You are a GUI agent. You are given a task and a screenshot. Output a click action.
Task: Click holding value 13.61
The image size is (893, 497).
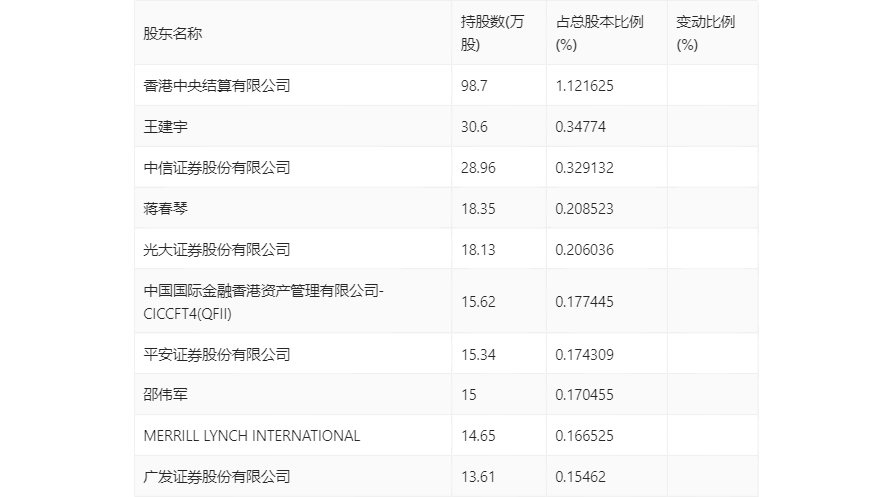(478, 477)
